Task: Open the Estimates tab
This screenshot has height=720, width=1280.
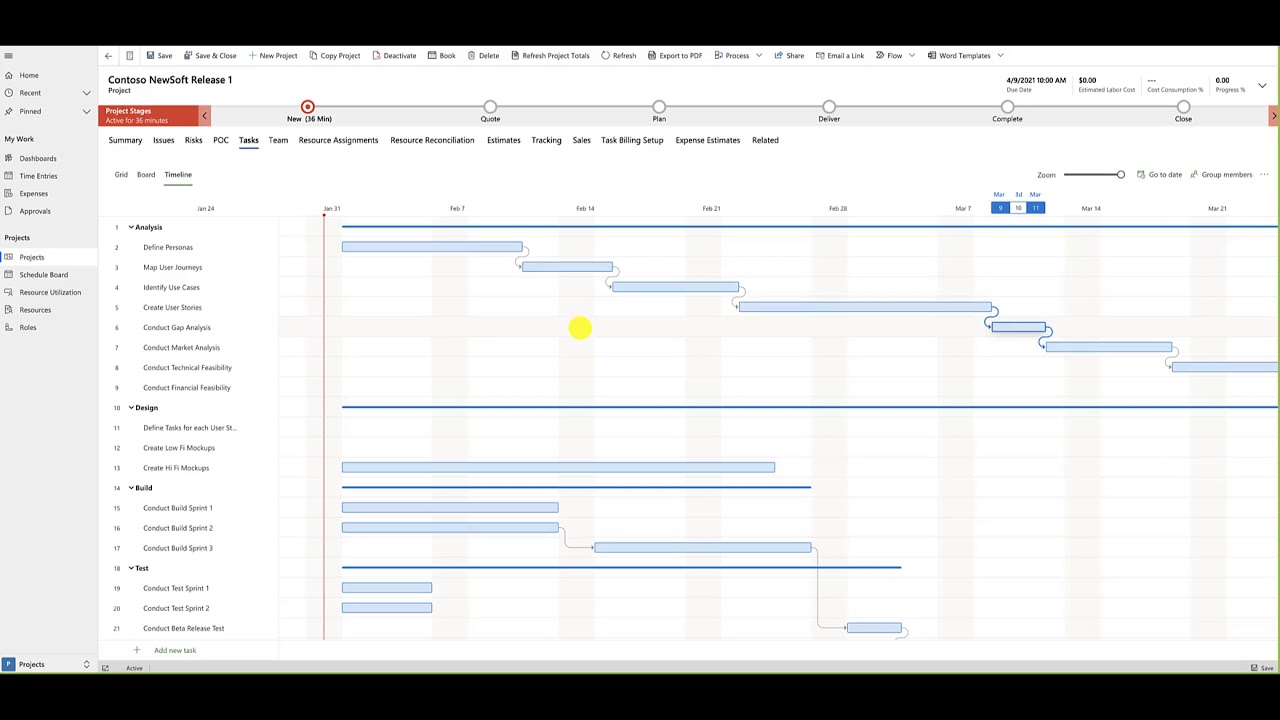Action: [x=503, y=140]
